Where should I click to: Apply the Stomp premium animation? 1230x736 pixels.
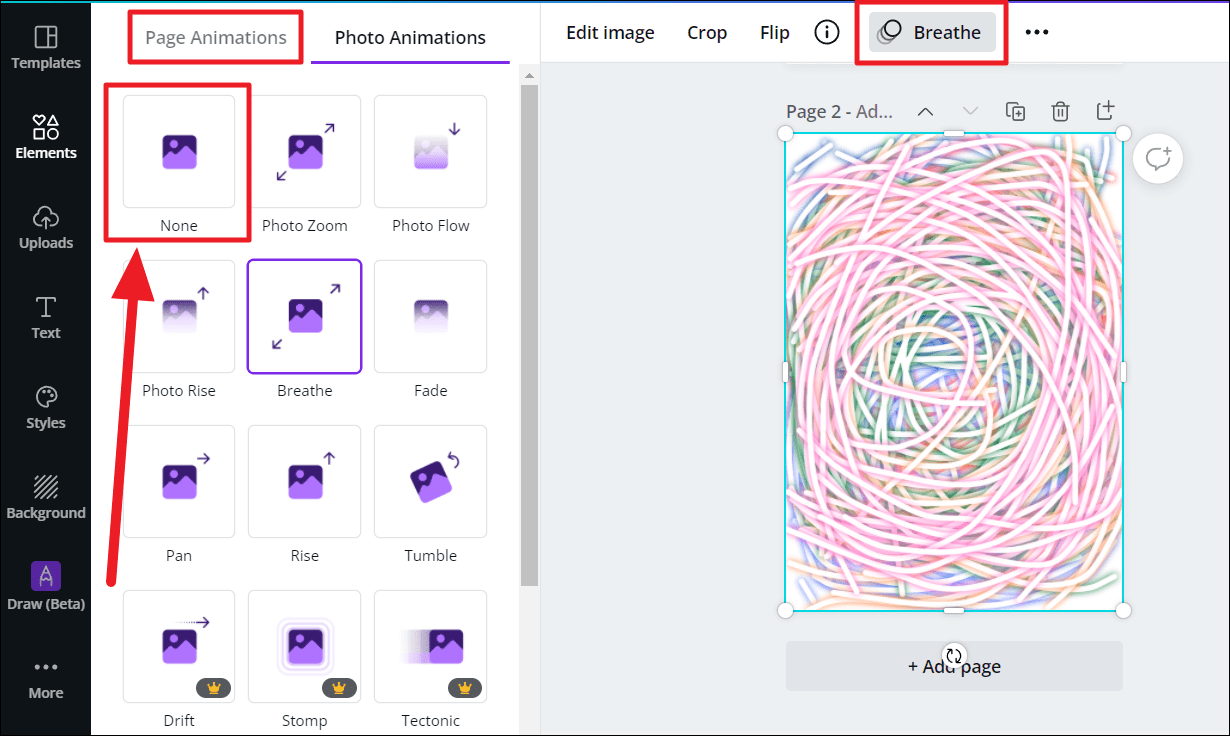304,646
